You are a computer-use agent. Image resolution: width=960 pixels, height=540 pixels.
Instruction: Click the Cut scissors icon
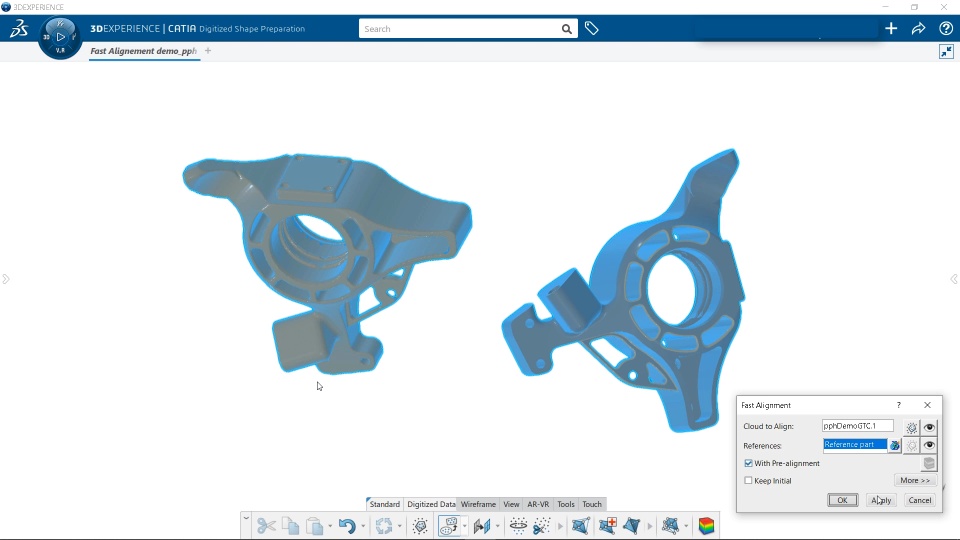[266, 525]
